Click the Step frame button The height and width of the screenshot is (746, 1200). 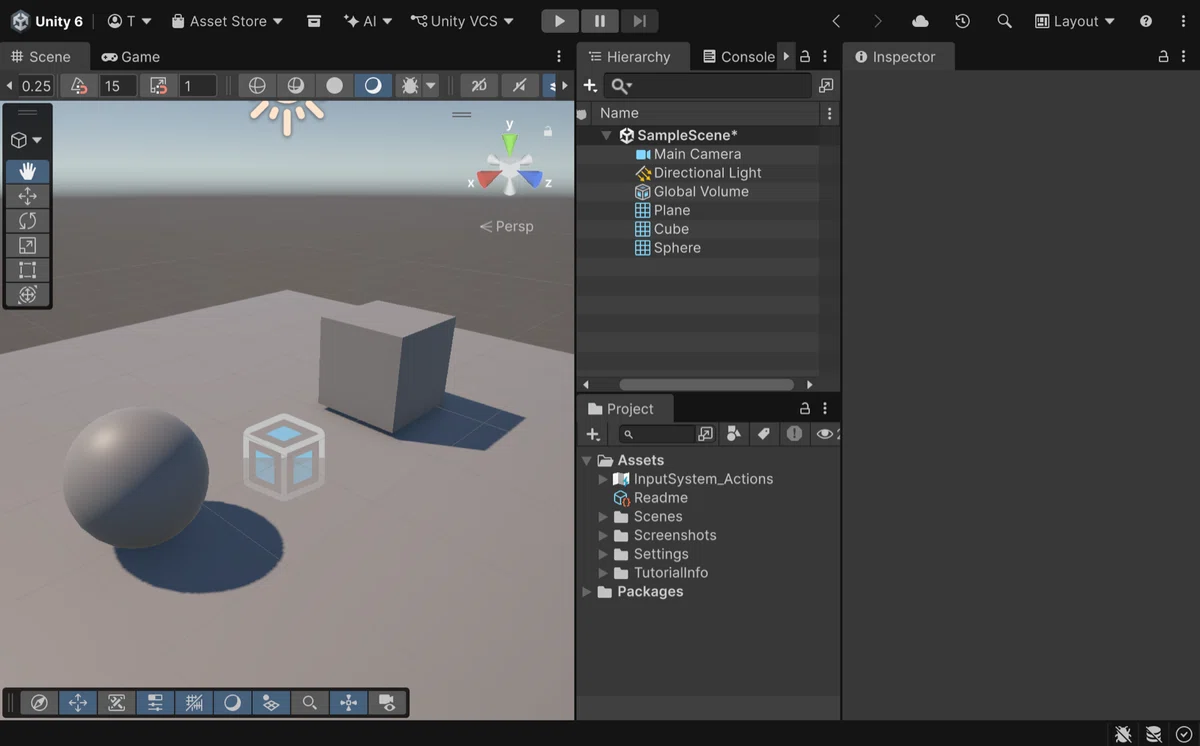pyautogui.click(x=638, y=21)
